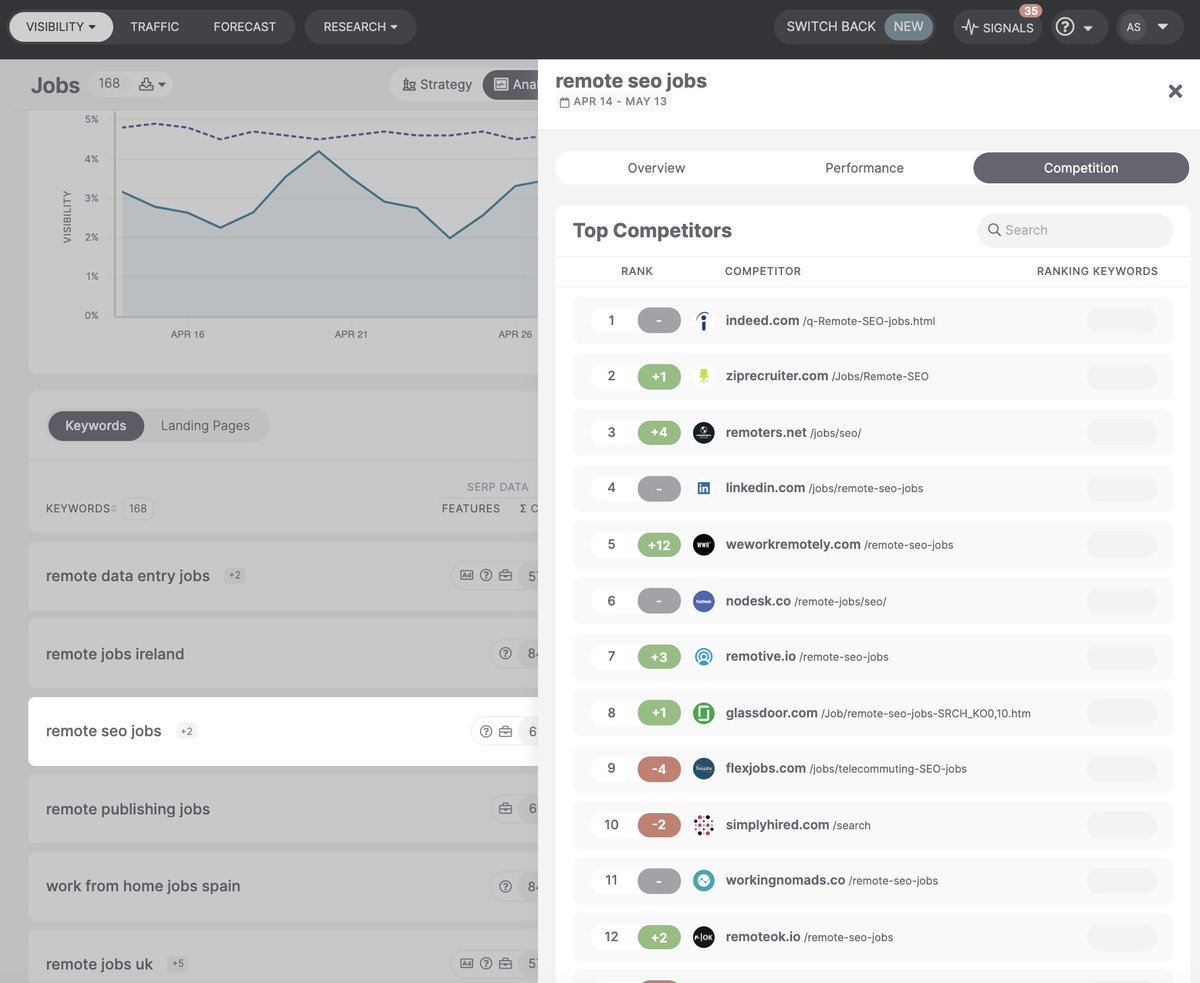Click the flexjobs.com favicon

[x=704, y=769]
